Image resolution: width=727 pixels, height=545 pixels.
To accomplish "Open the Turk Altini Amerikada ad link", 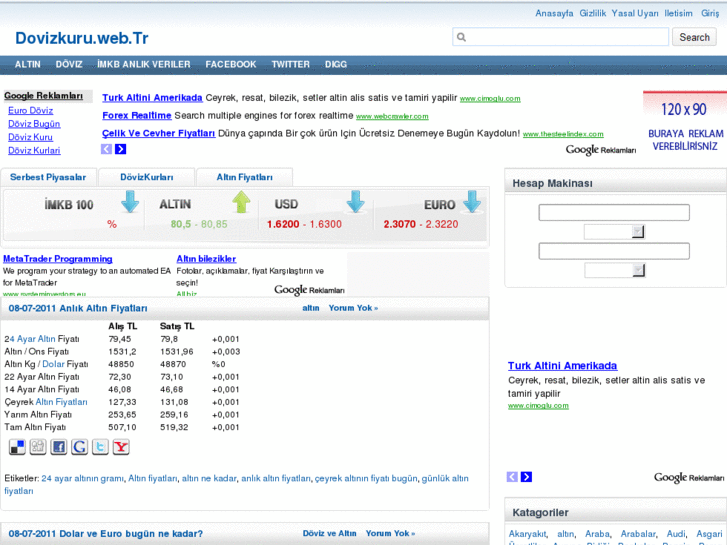I will 152,98.
